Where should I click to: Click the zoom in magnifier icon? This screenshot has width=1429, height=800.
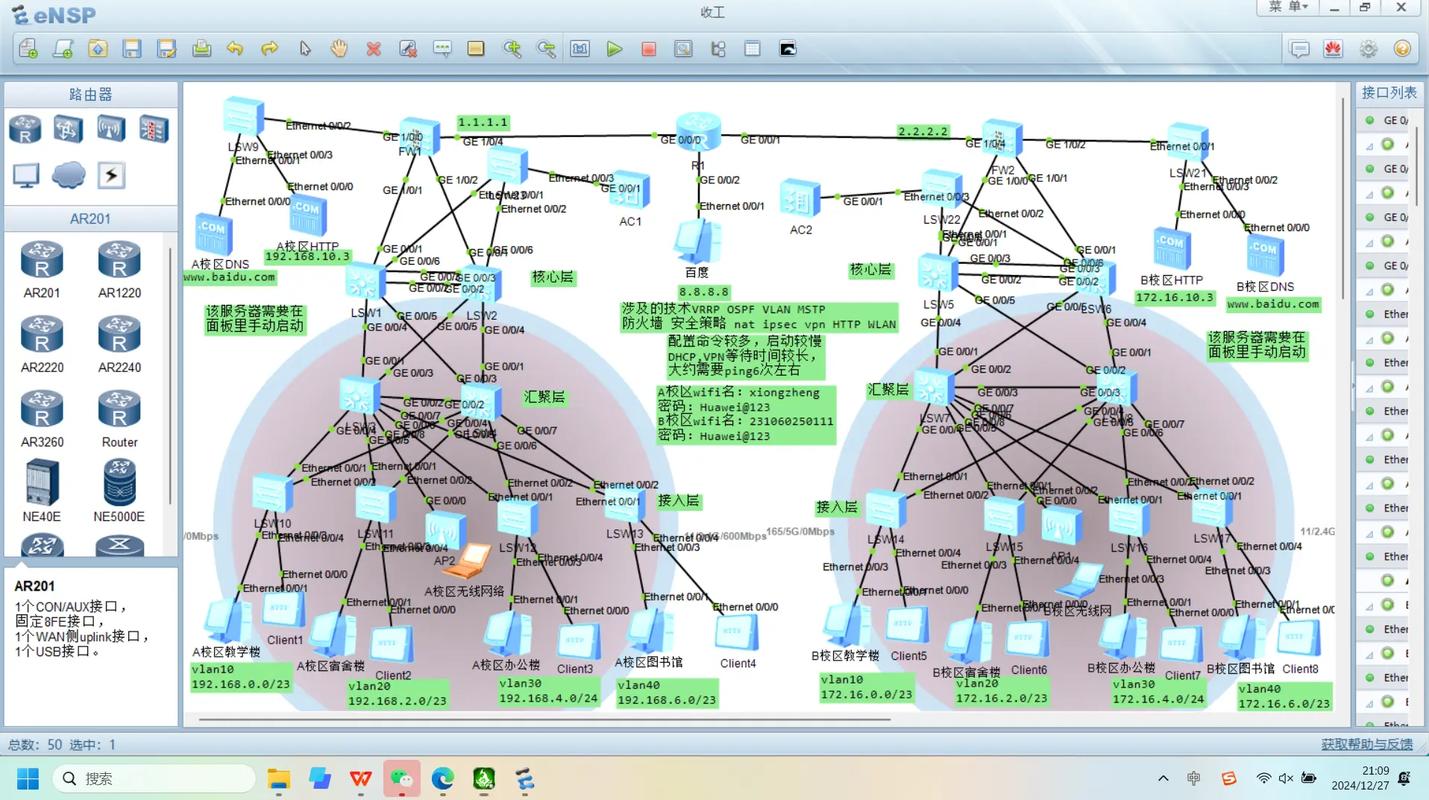(x=512, y=48)
